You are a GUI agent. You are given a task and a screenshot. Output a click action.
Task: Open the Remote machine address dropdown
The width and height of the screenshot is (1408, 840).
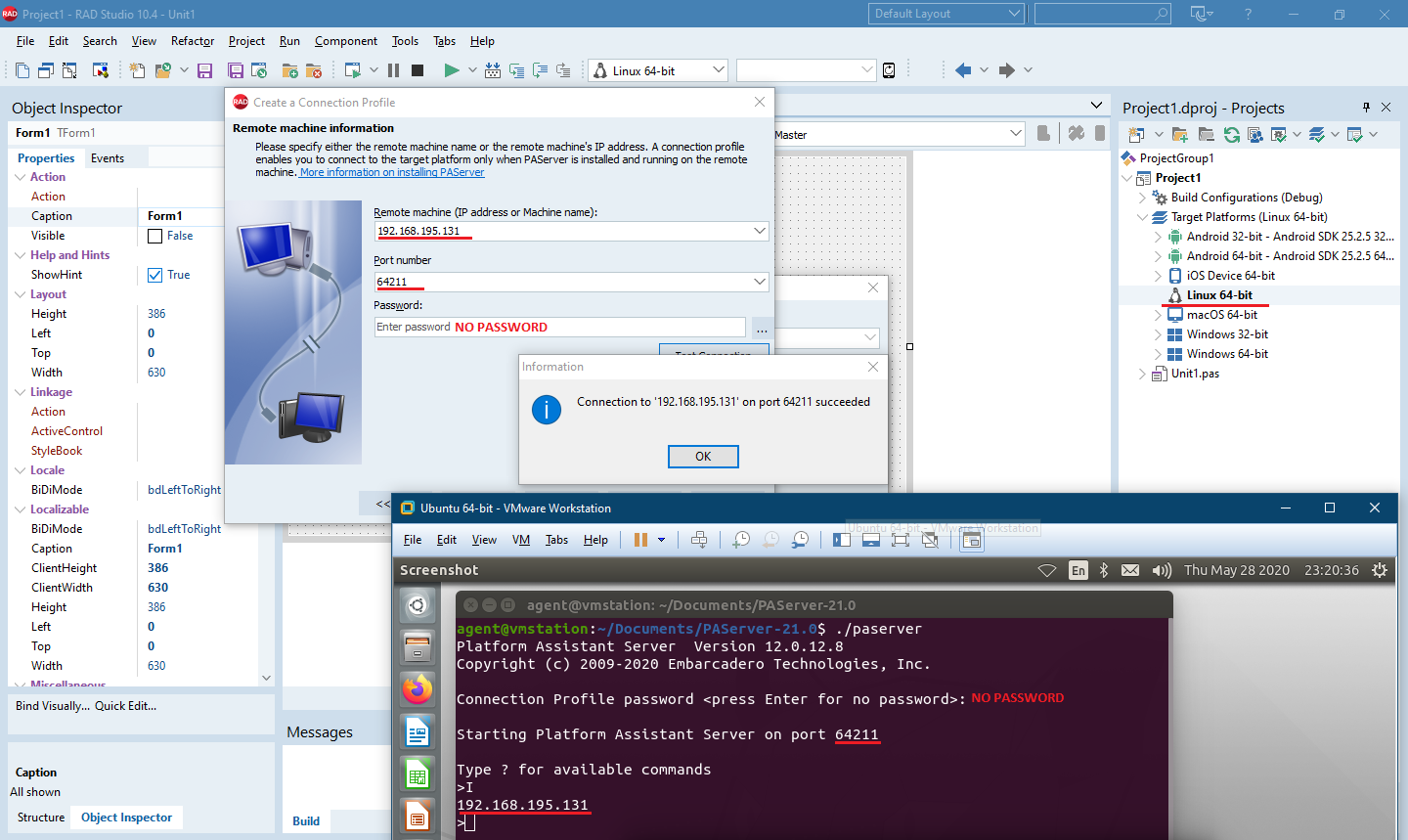coord(759,231)
